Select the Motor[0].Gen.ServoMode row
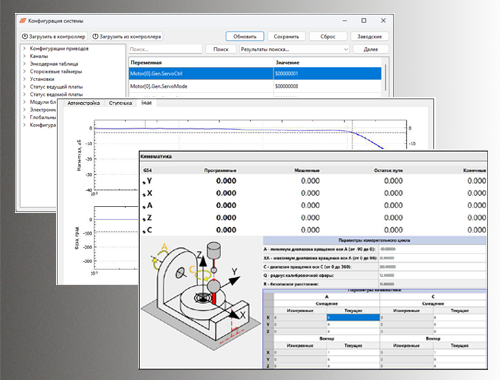The image size is (500, 380). pyautogui.click(x=255, y=86)
